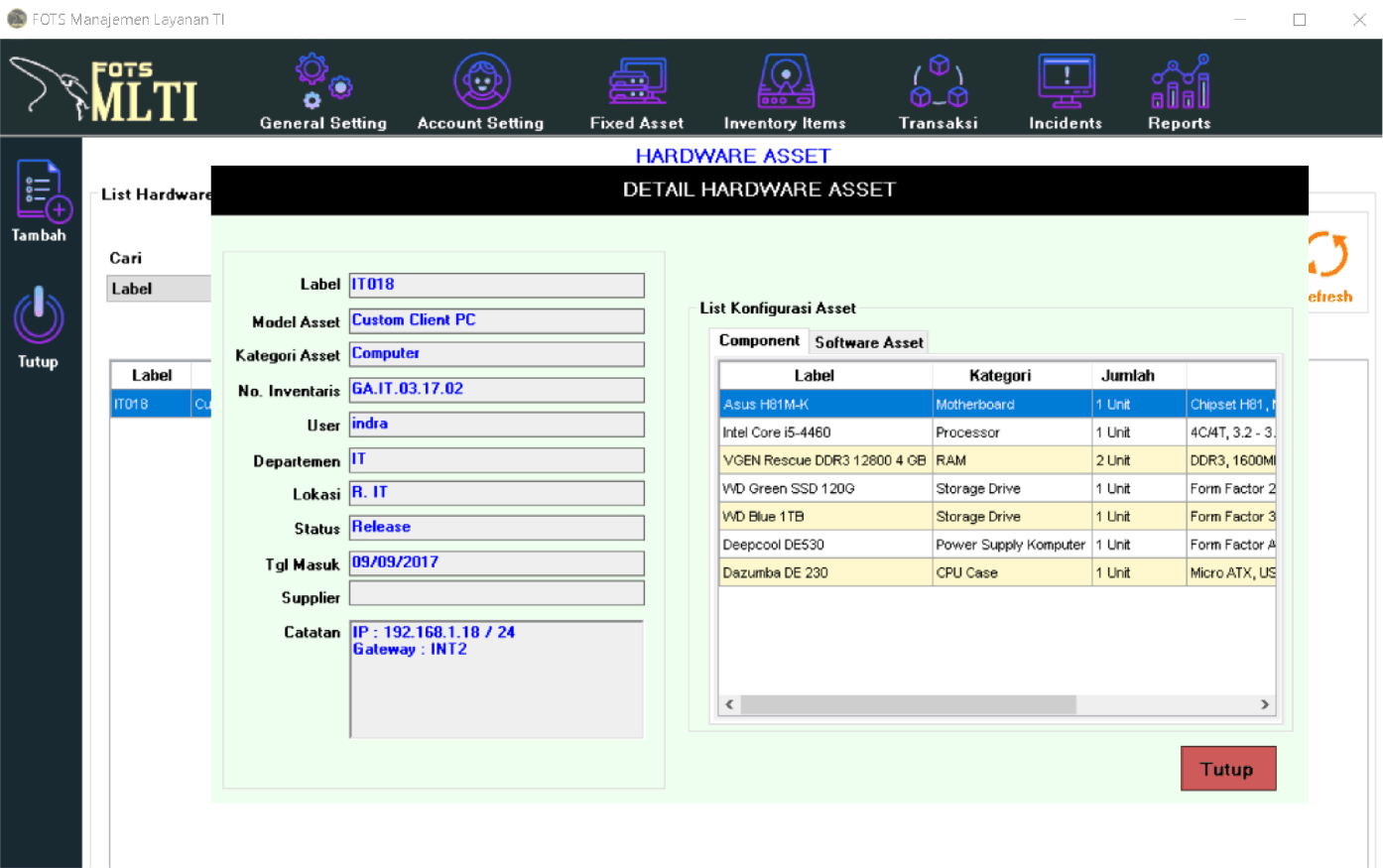
Task: Select the Component tab
Action: tap(759, 341)
